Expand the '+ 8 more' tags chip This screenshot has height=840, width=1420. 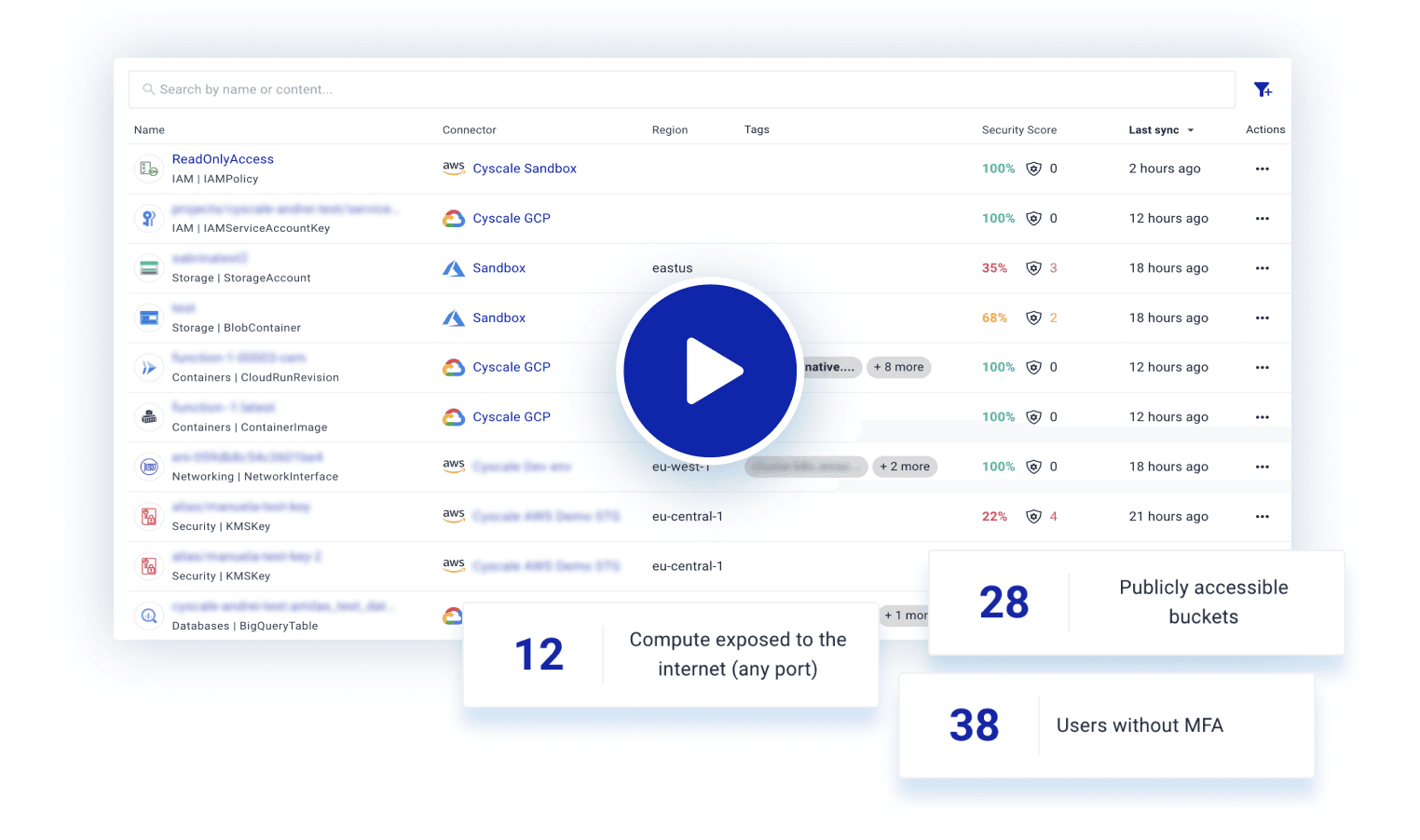point(898,367)
